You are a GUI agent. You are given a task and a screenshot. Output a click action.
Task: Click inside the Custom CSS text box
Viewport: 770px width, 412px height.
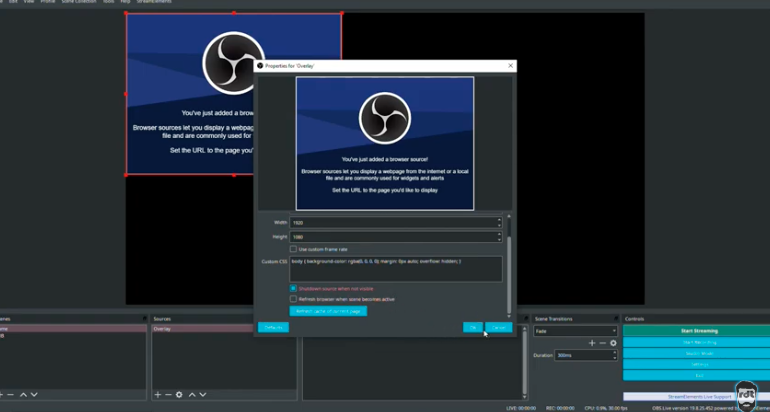(x=396, y=269)
